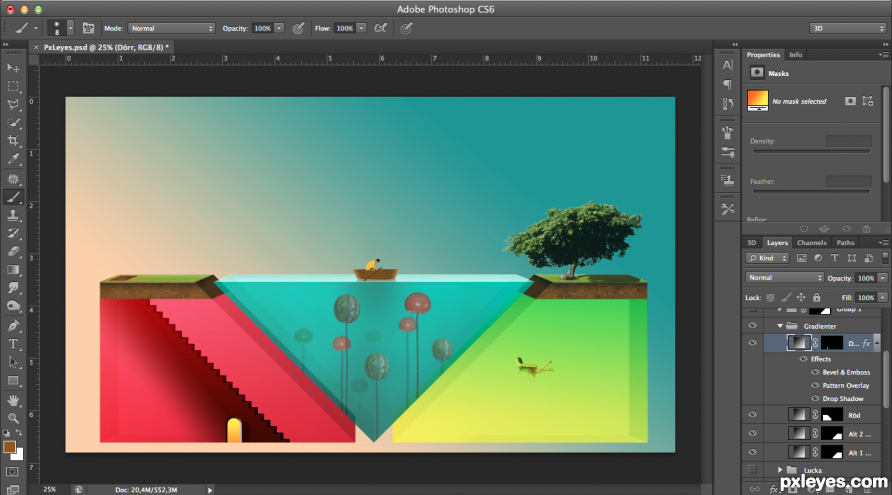
Task: Open the layer Fill slider dropdown
Action: click(x=883, y=297)
